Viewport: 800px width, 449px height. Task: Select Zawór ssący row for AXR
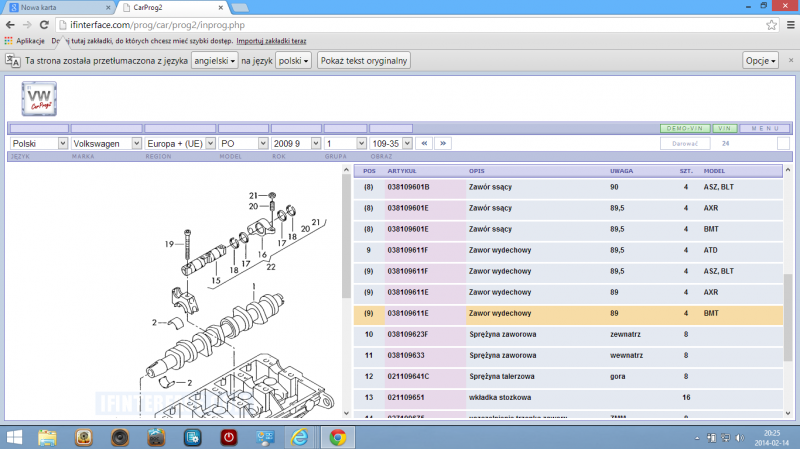tap(568, 208)
